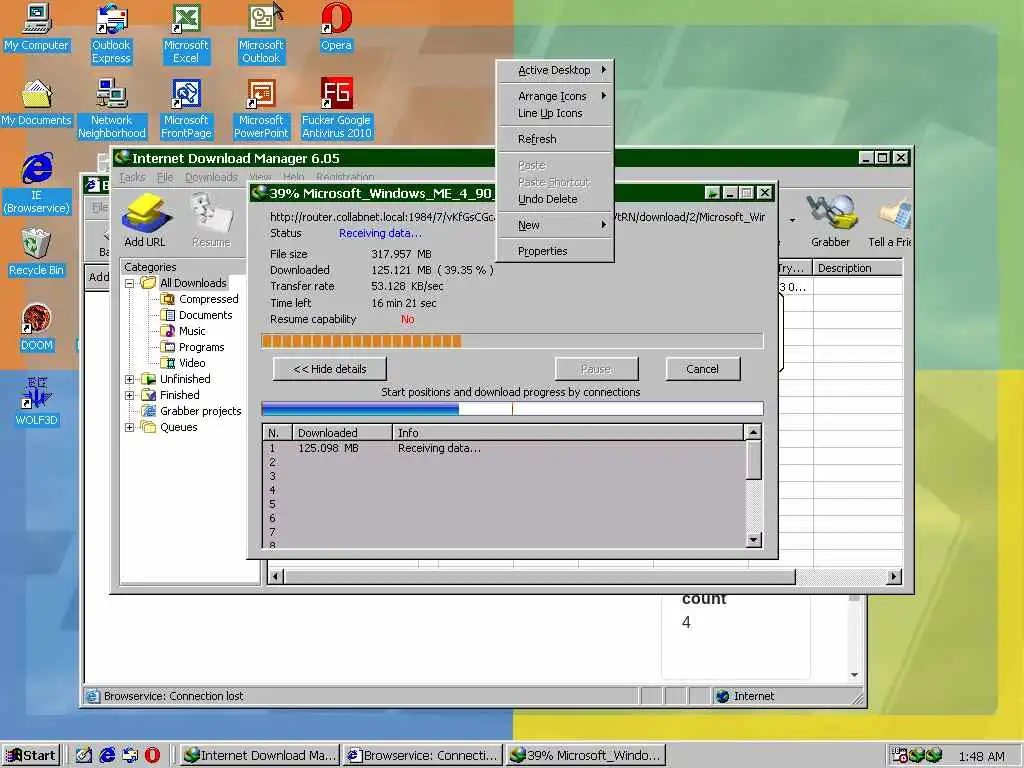1024x768 pixels.
Task: Select IE (Browservice) desktop icon
Action: point(37,184)
